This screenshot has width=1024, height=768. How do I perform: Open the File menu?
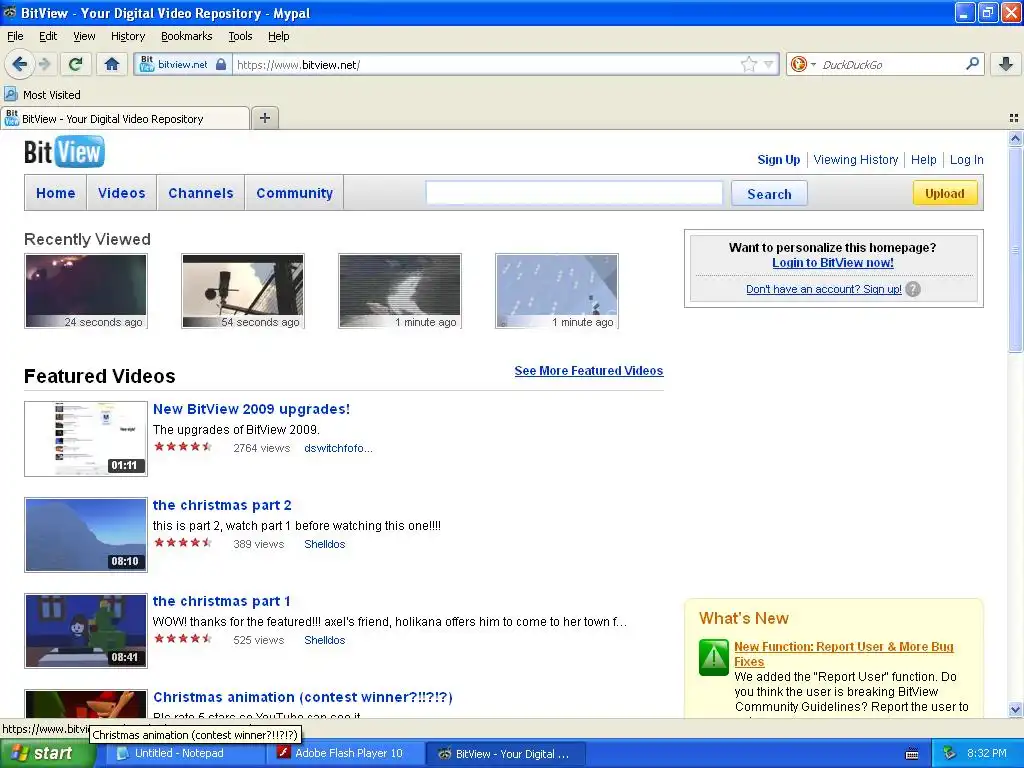[x=15, y=36]
